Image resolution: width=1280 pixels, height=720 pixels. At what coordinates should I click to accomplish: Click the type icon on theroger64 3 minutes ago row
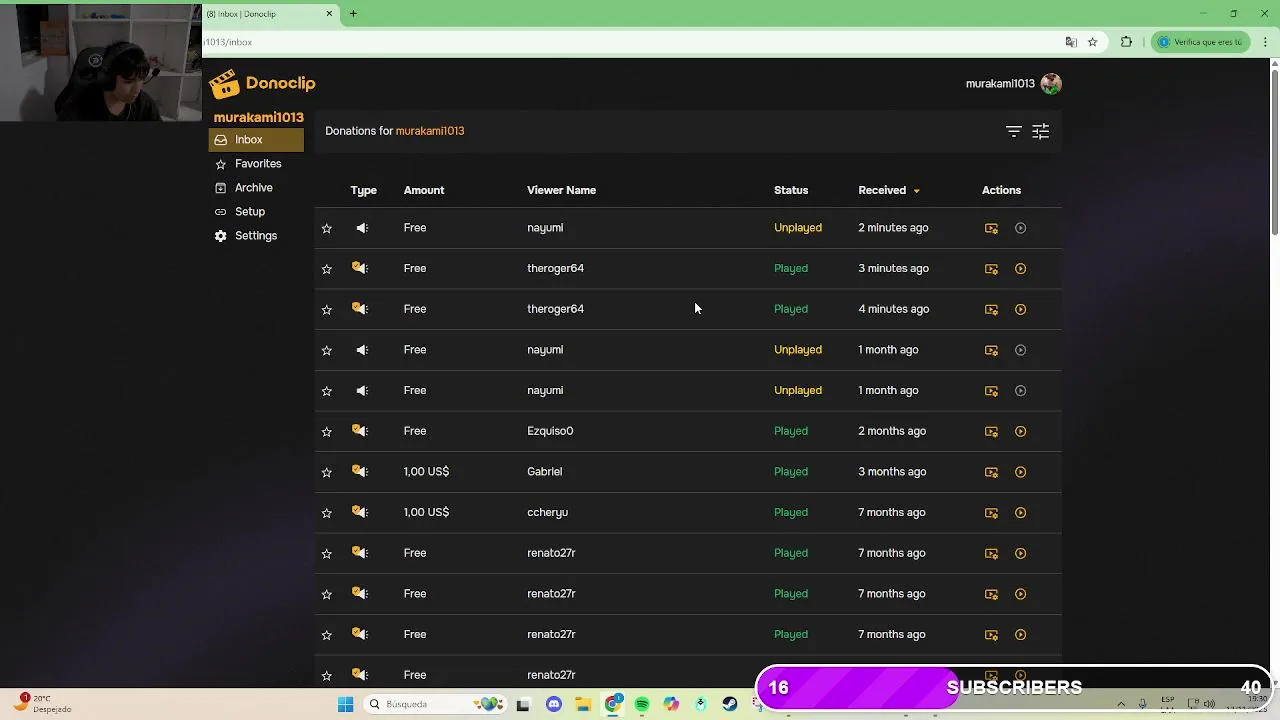360,268
